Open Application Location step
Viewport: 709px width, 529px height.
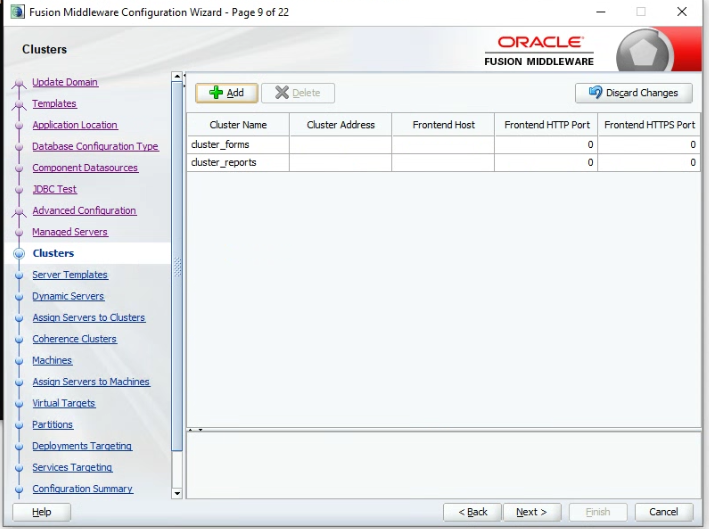(x=75, y=125)
